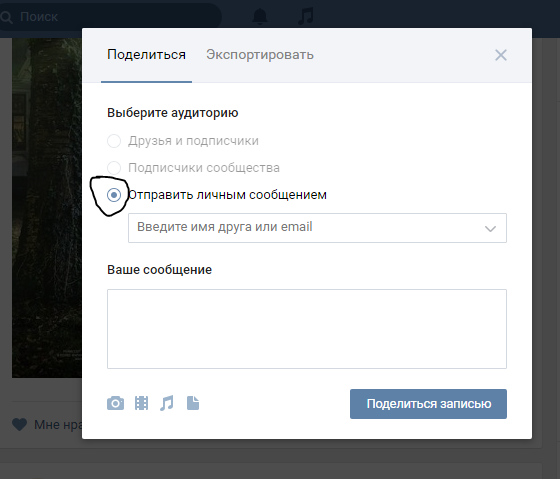Click the search magnifier icon in the header

[x=6, y=17]
